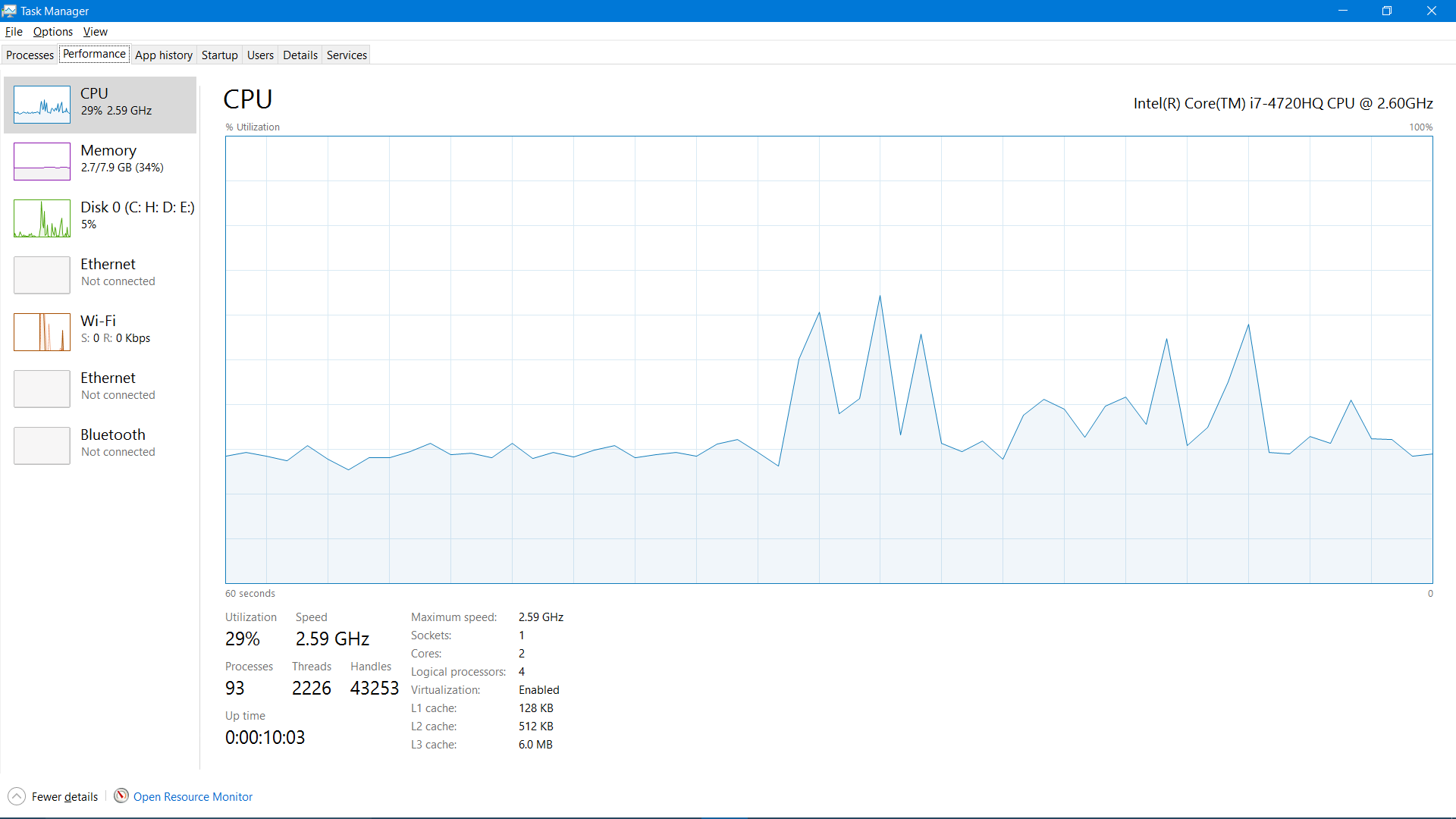Image resolution: width=1456 pixels, height=819 pixels.
Task: Restore down the Task Manager window
Action: click(1387, 11)
